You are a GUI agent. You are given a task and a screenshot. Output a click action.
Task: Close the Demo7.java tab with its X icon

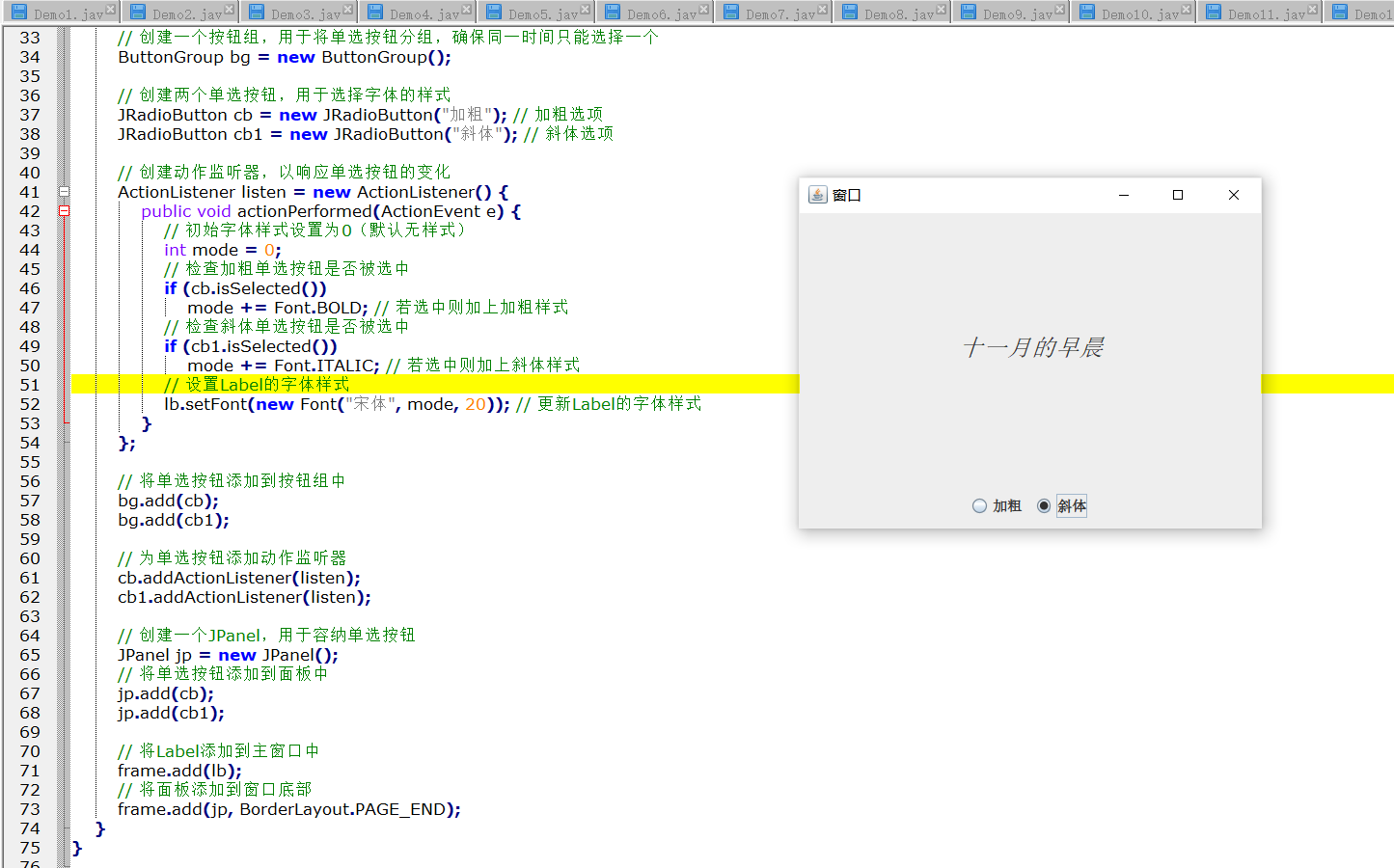[822, 9]
